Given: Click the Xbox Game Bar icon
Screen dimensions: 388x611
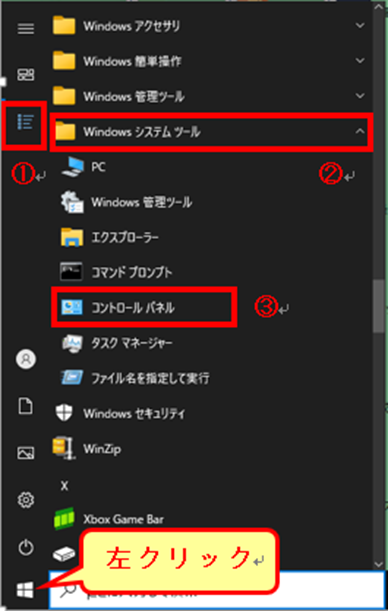Looking at the screenshot, I should (x=64, y=519).
